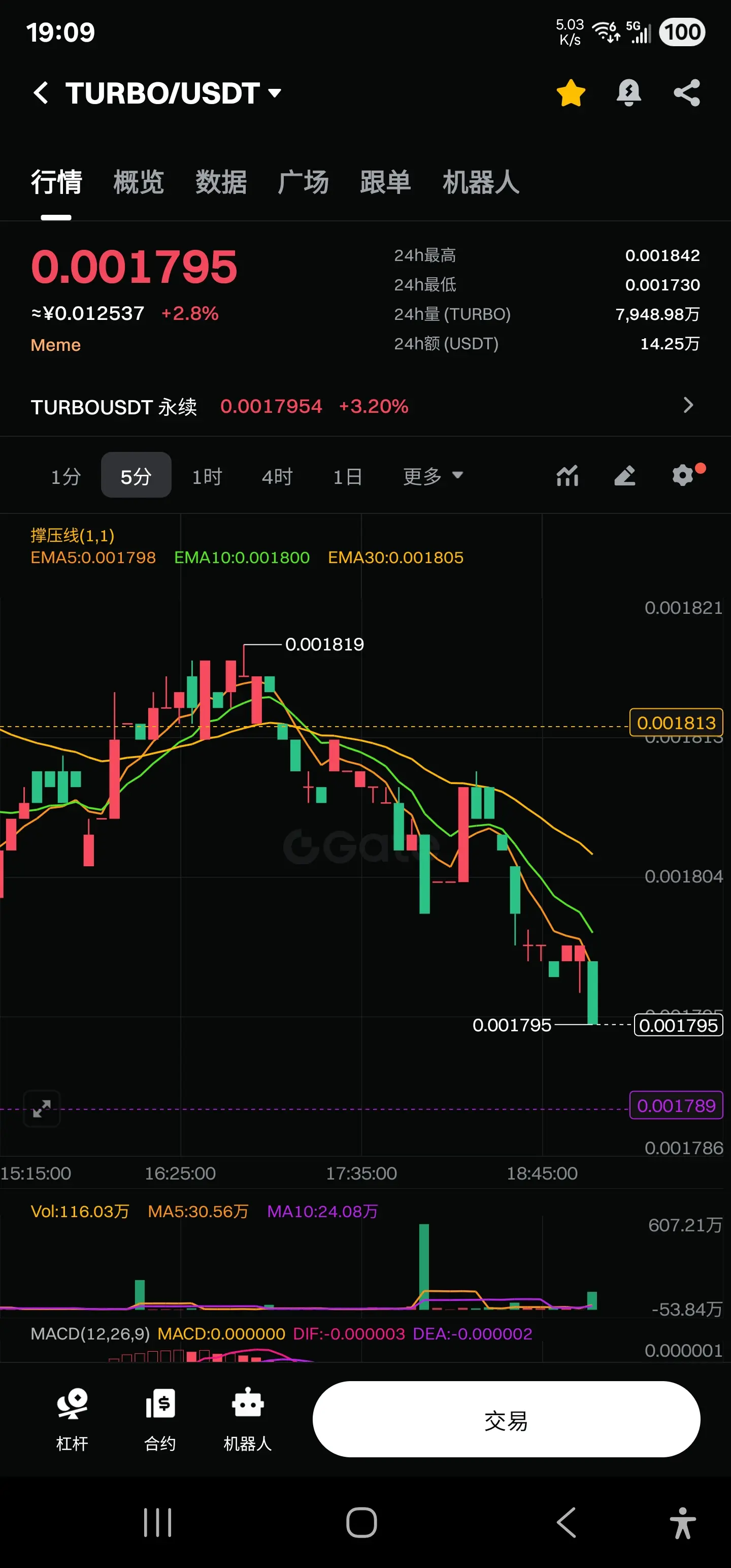This screenshot has width=731, height=1568.
Task: Tap the MA5:30.56万 volume label
Action: 198,1212
